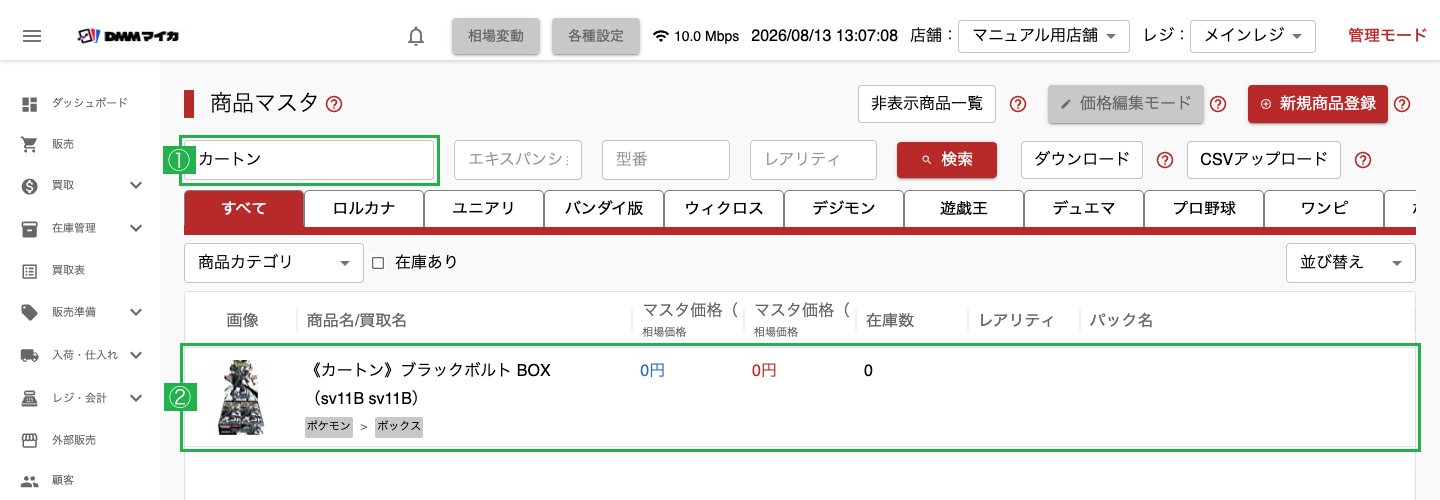Image resolution: width=1440 pixels, height=500 pixels.
Task: Click the 外部販売 storefront icon
Action: (x=30, y=439)
